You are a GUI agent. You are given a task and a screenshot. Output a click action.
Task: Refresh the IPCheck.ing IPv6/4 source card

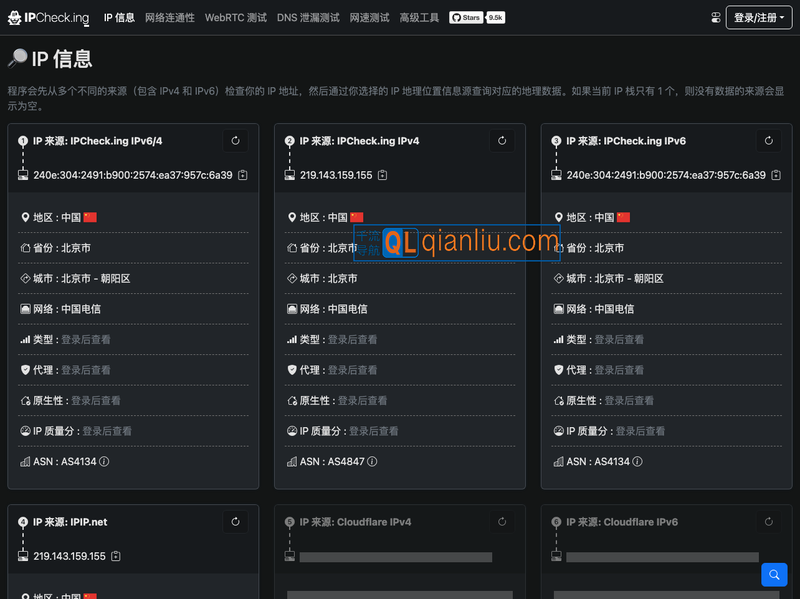(x=235, y=142)
